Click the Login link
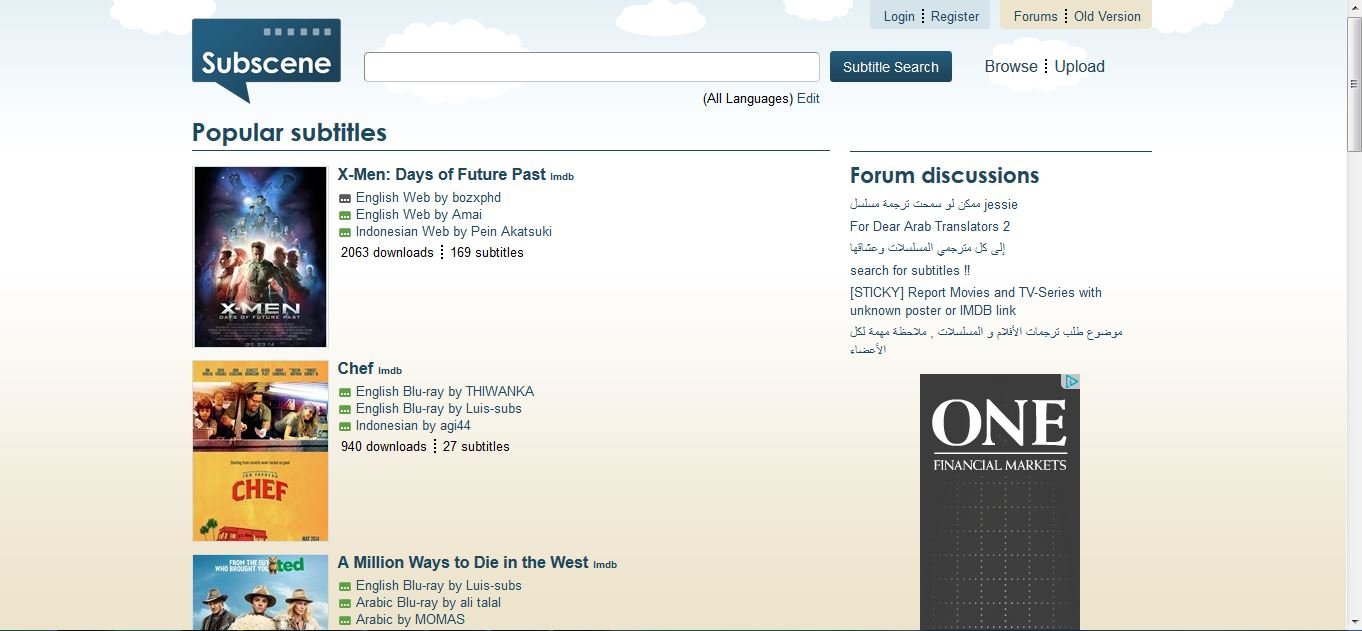This screenshot has width=1362, height=631. (899, 16)
